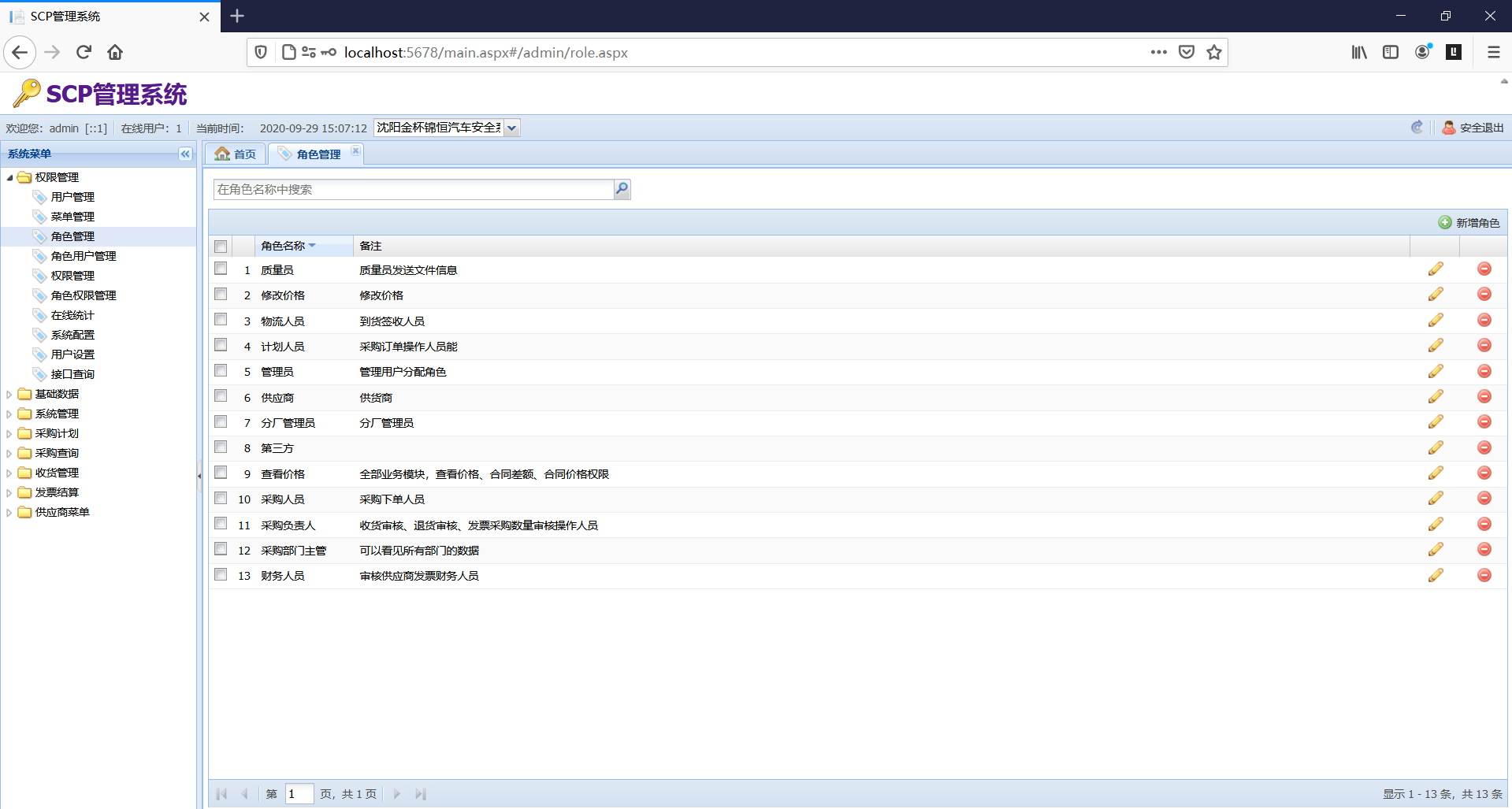Open 角色权限管理 in the sidebar
The image size is (1512, 809).
point(84,295)
